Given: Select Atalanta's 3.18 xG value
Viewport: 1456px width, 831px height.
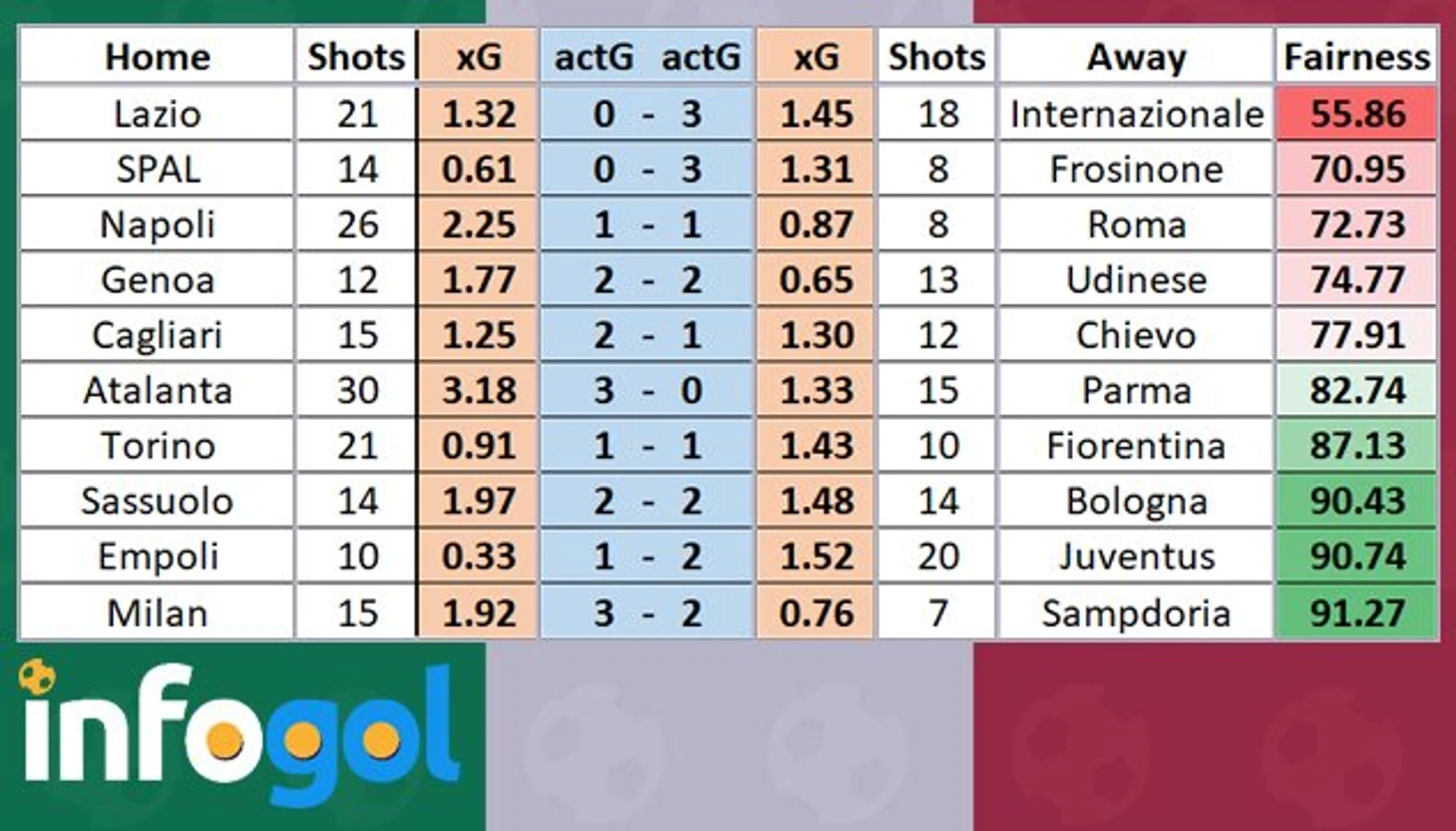Looking at the screenshot, I should tap(479, 390).
